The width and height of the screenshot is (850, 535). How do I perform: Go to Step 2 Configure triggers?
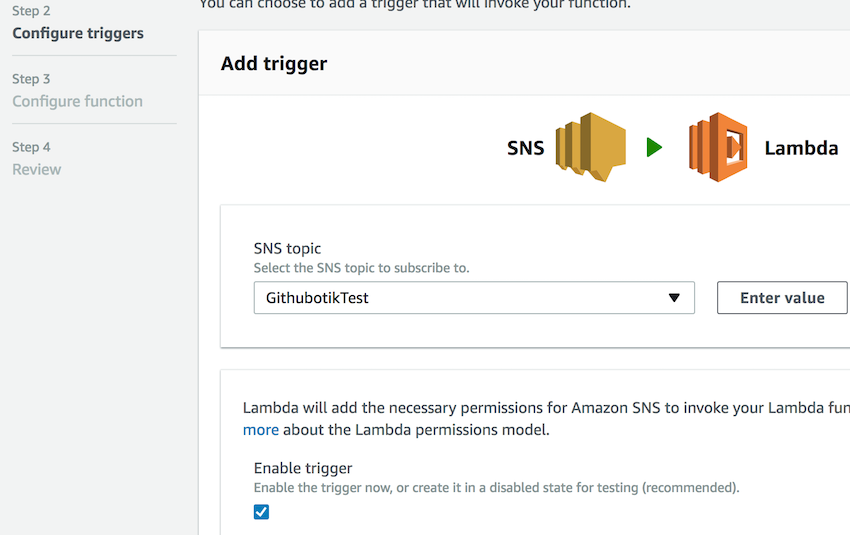tap(78, 33)
